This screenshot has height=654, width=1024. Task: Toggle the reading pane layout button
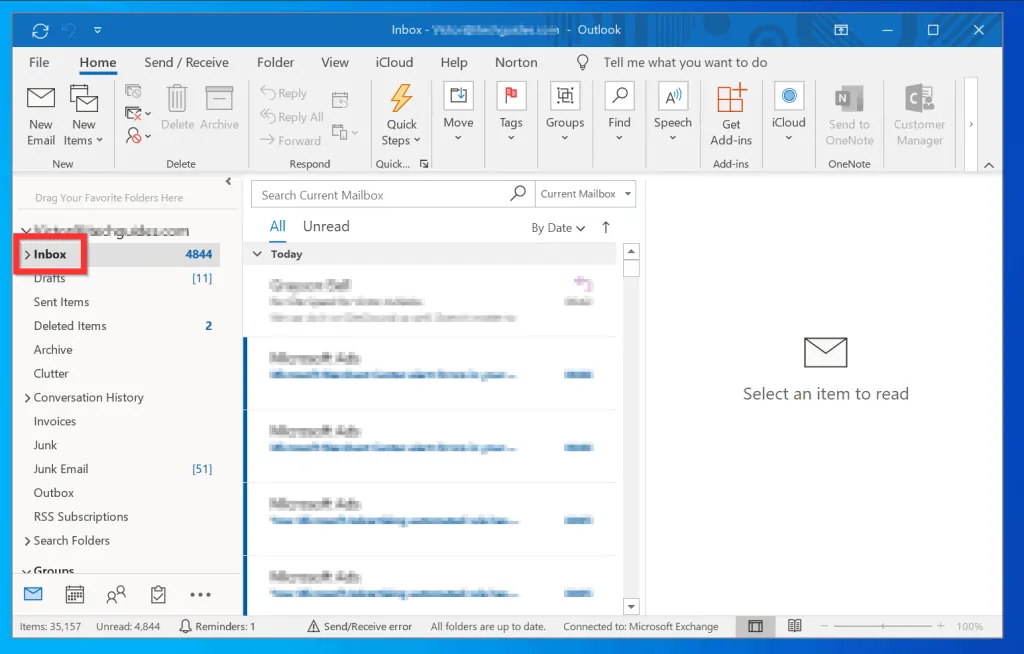[755, 626]
